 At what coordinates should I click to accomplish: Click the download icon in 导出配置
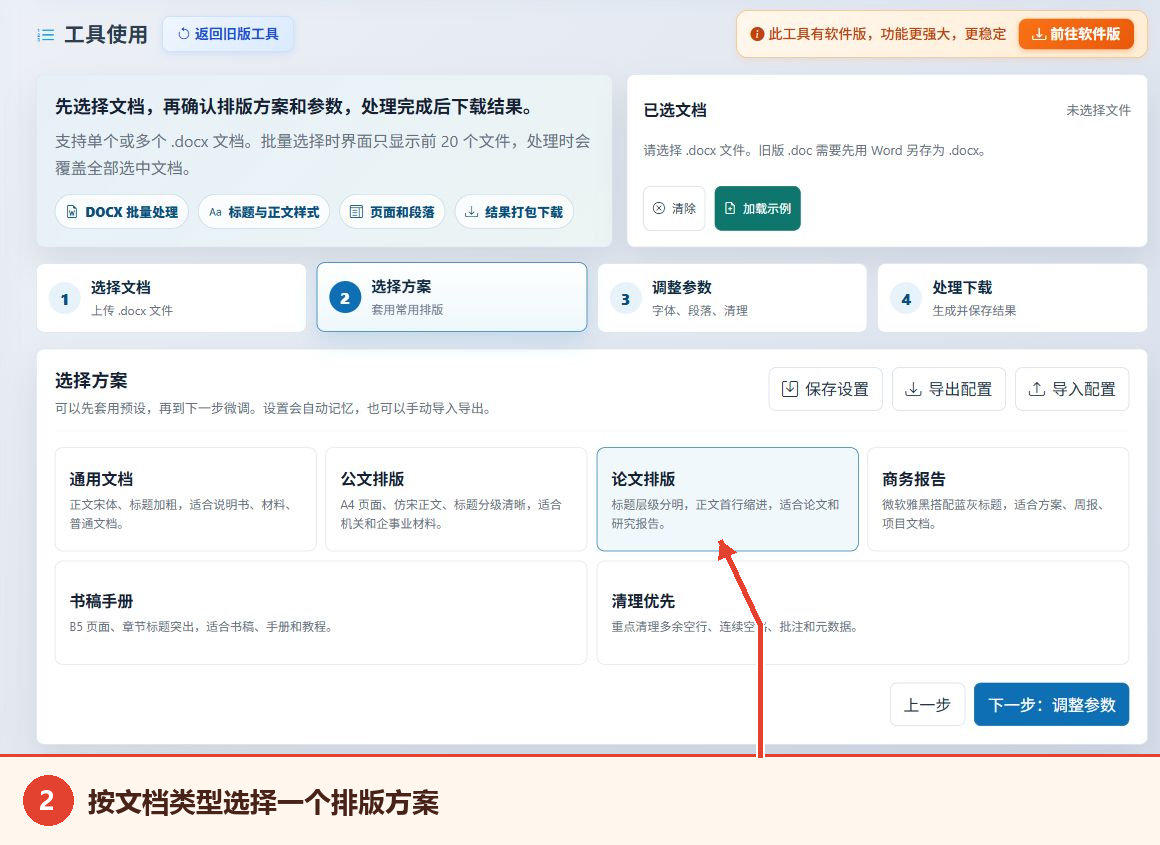tap(914, 389)
